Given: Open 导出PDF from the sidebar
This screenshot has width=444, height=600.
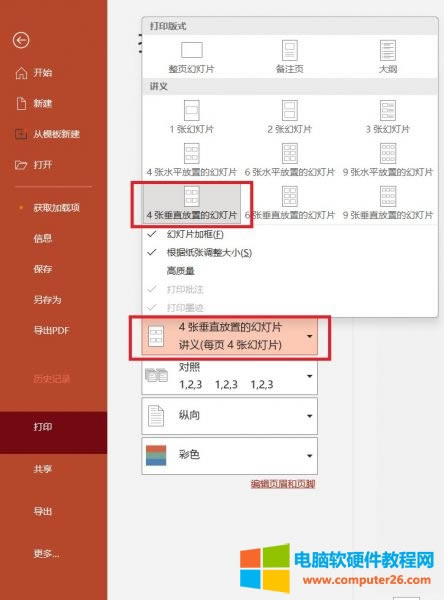Looking at the screenshot, I should (x=51, y=330).
